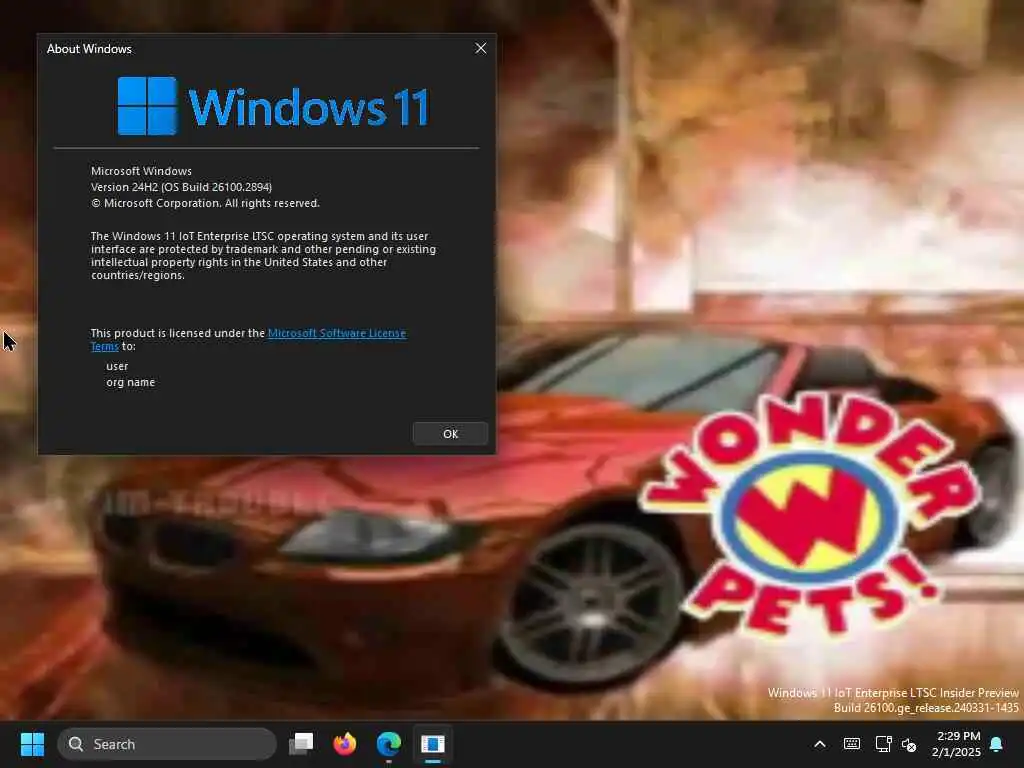Open the network status tray icon
1024x768 pixels.
(x=883, y=744)
